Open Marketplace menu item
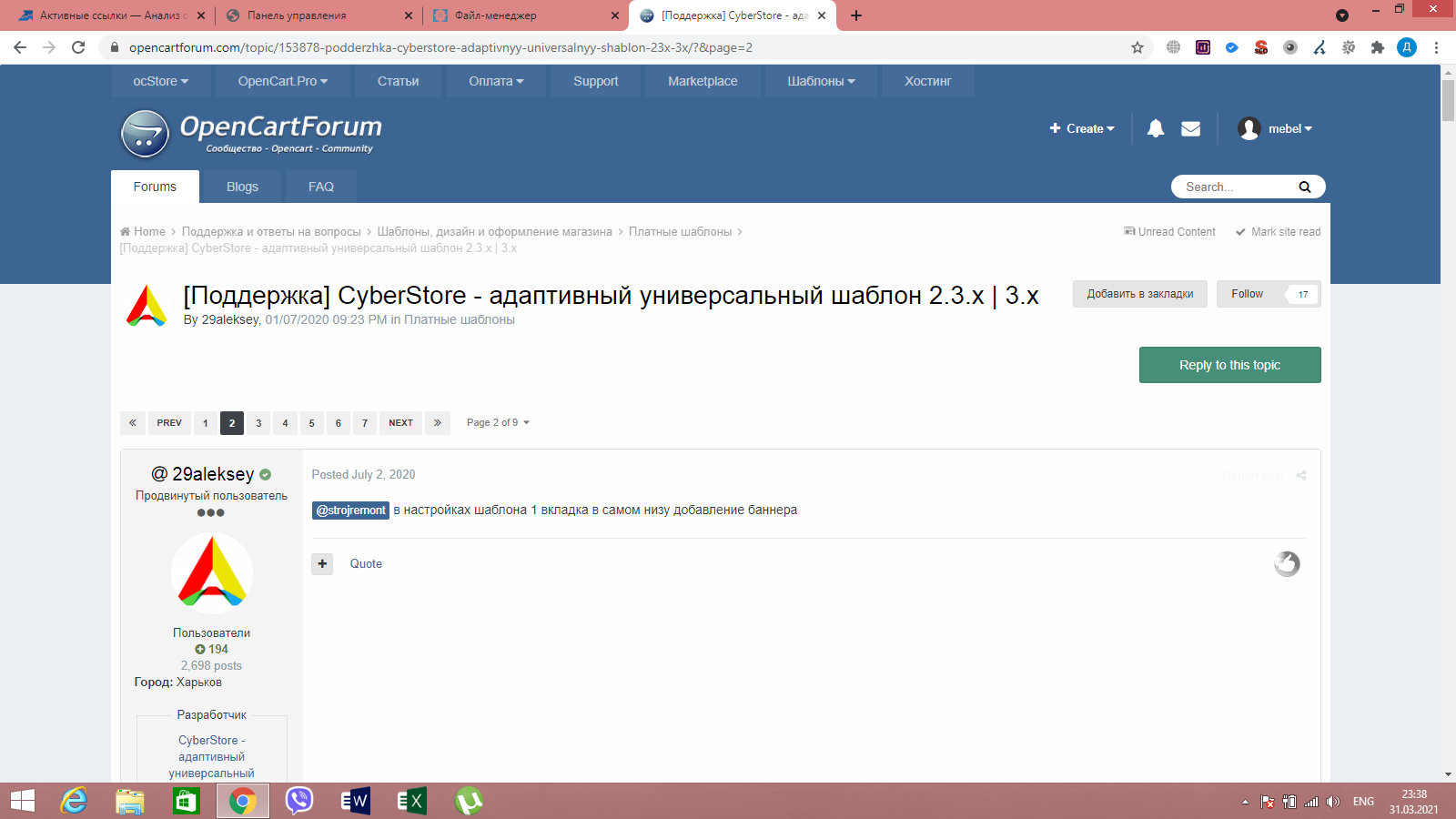Screen dimensions: 1456x819 pyautogui.click(x=703, y=81)
